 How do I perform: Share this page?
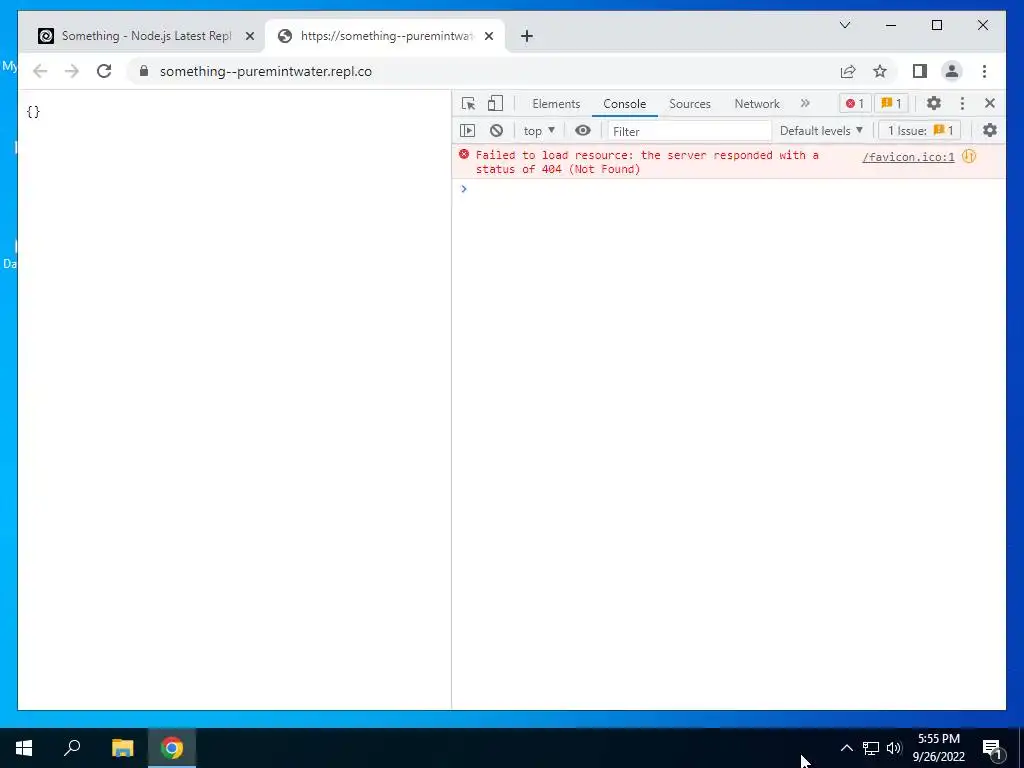click(848, 71)
